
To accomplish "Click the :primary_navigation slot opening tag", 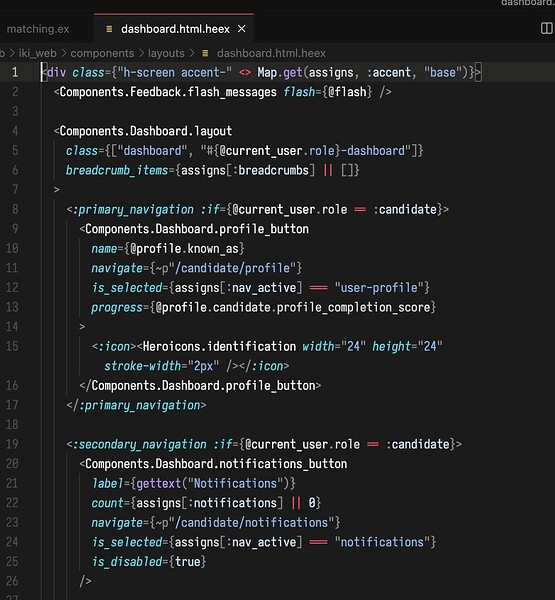I will tap(133, 209).
